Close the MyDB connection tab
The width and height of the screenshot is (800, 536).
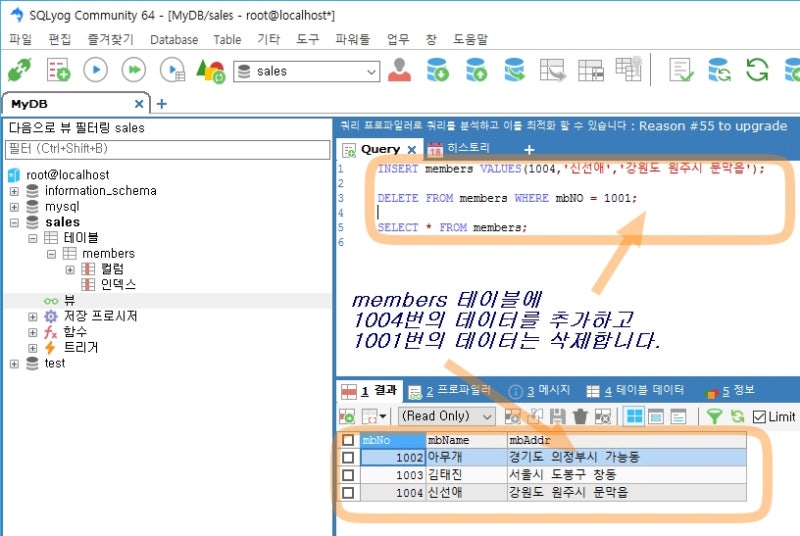[x=138, y=104]
